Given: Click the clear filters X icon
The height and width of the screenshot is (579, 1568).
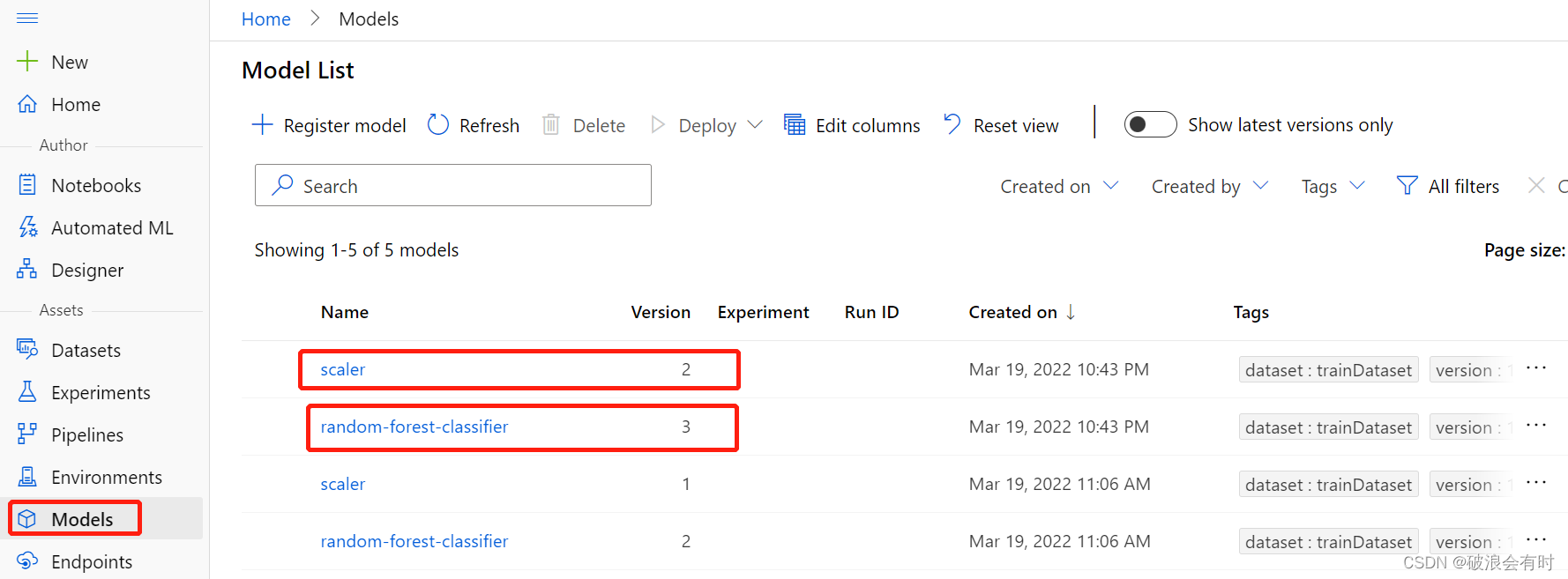Looking at the screenshot, I should tap(1536, 185).
